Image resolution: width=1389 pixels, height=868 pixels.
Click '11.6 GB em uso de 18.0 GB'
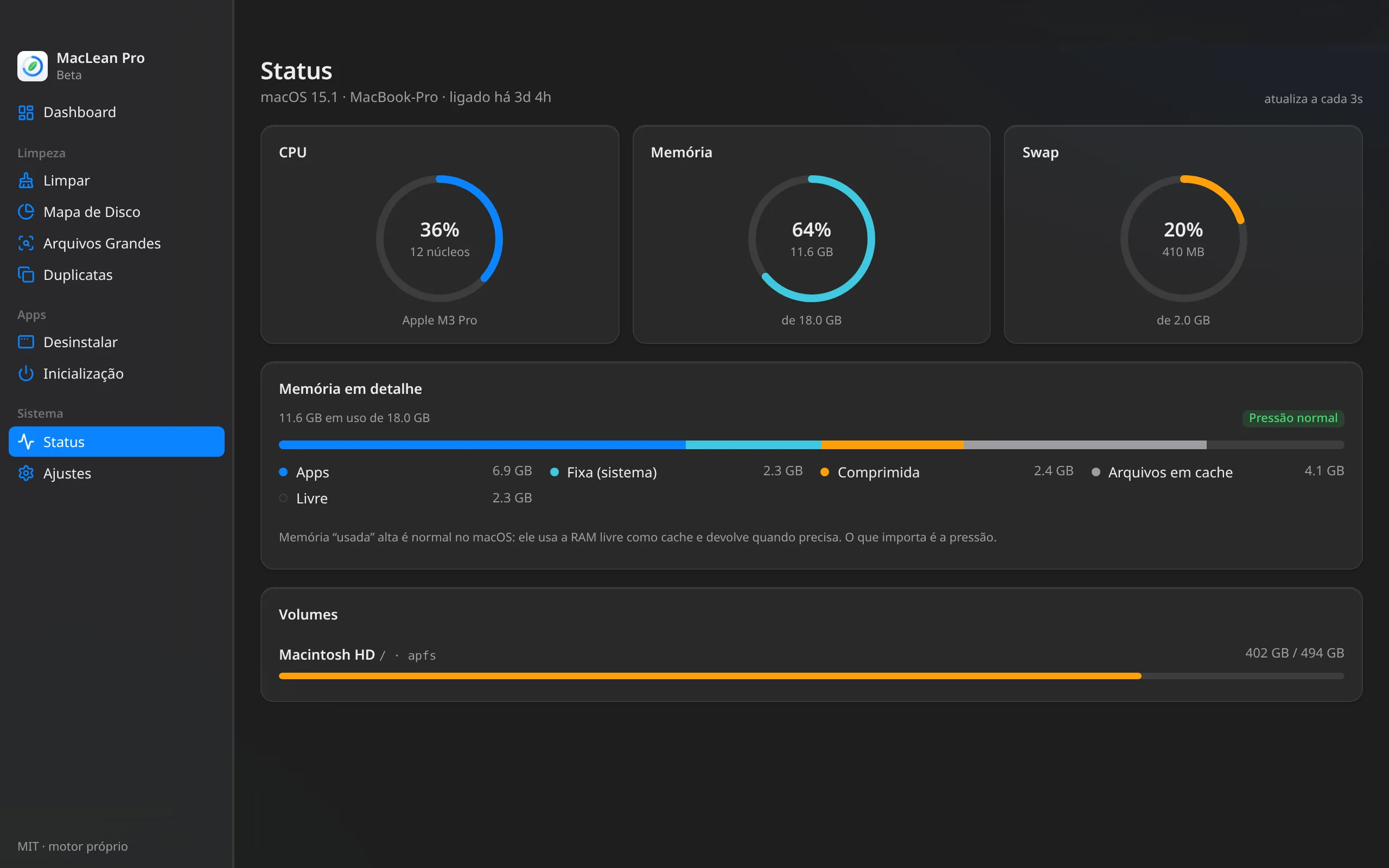click(x=354, y=418)
